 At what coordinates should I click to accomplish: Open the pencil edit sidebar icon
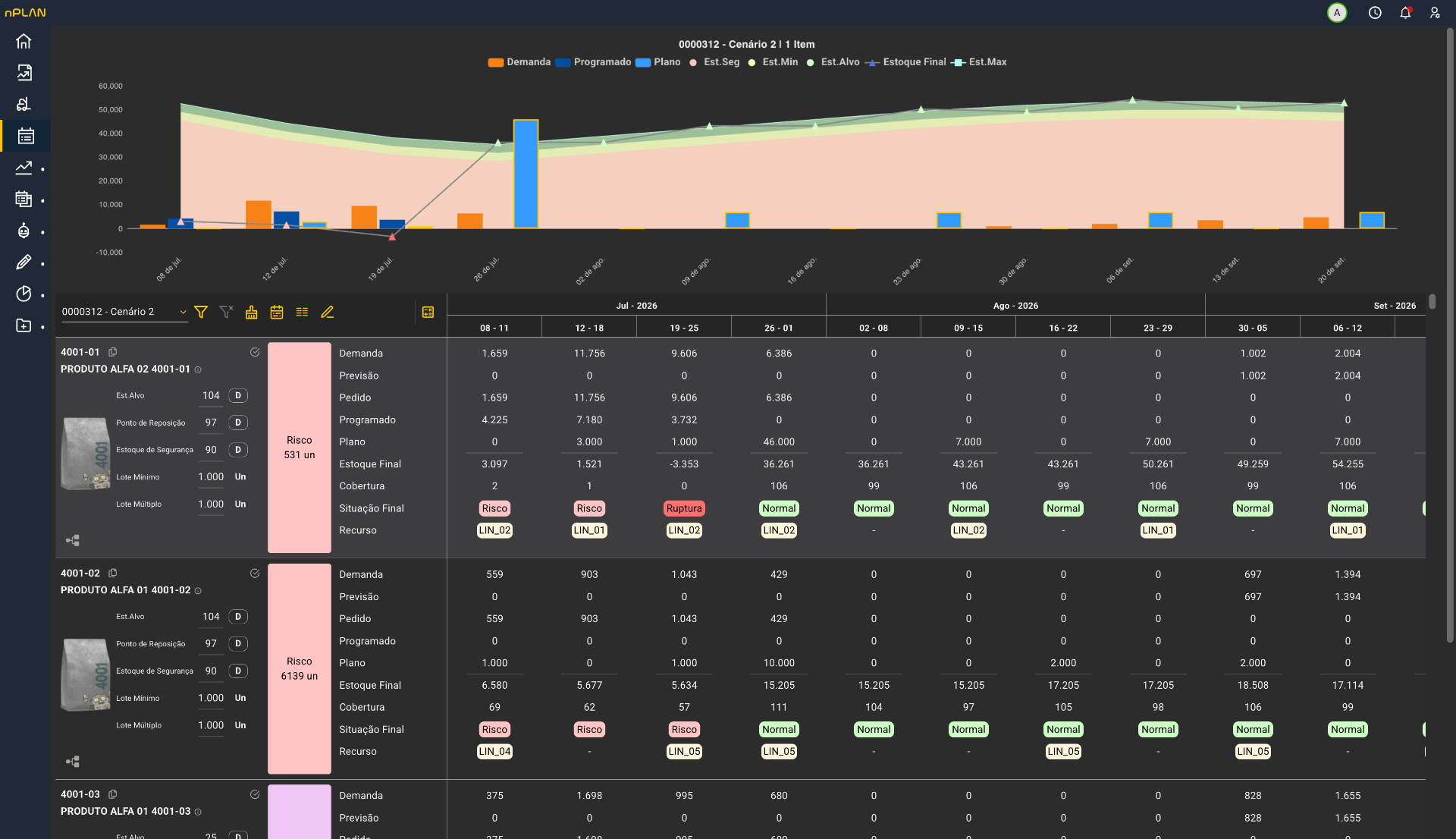tap(24, 262)
